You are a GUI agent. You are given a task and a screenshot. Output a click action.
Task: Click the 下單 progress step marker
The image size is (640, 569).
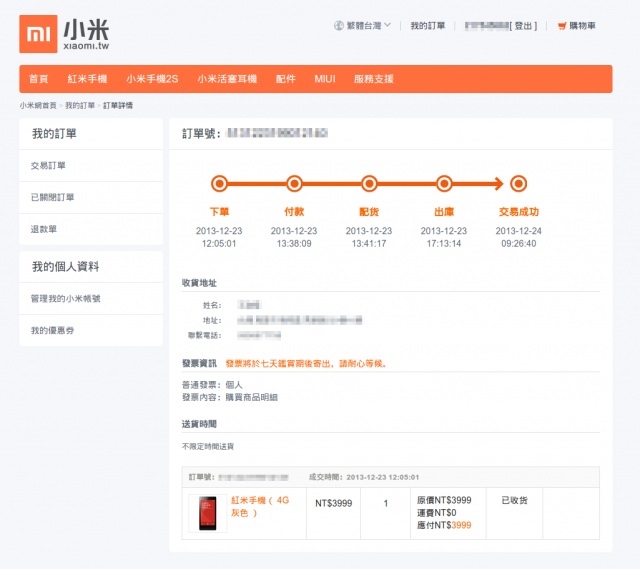pos(219,183)
